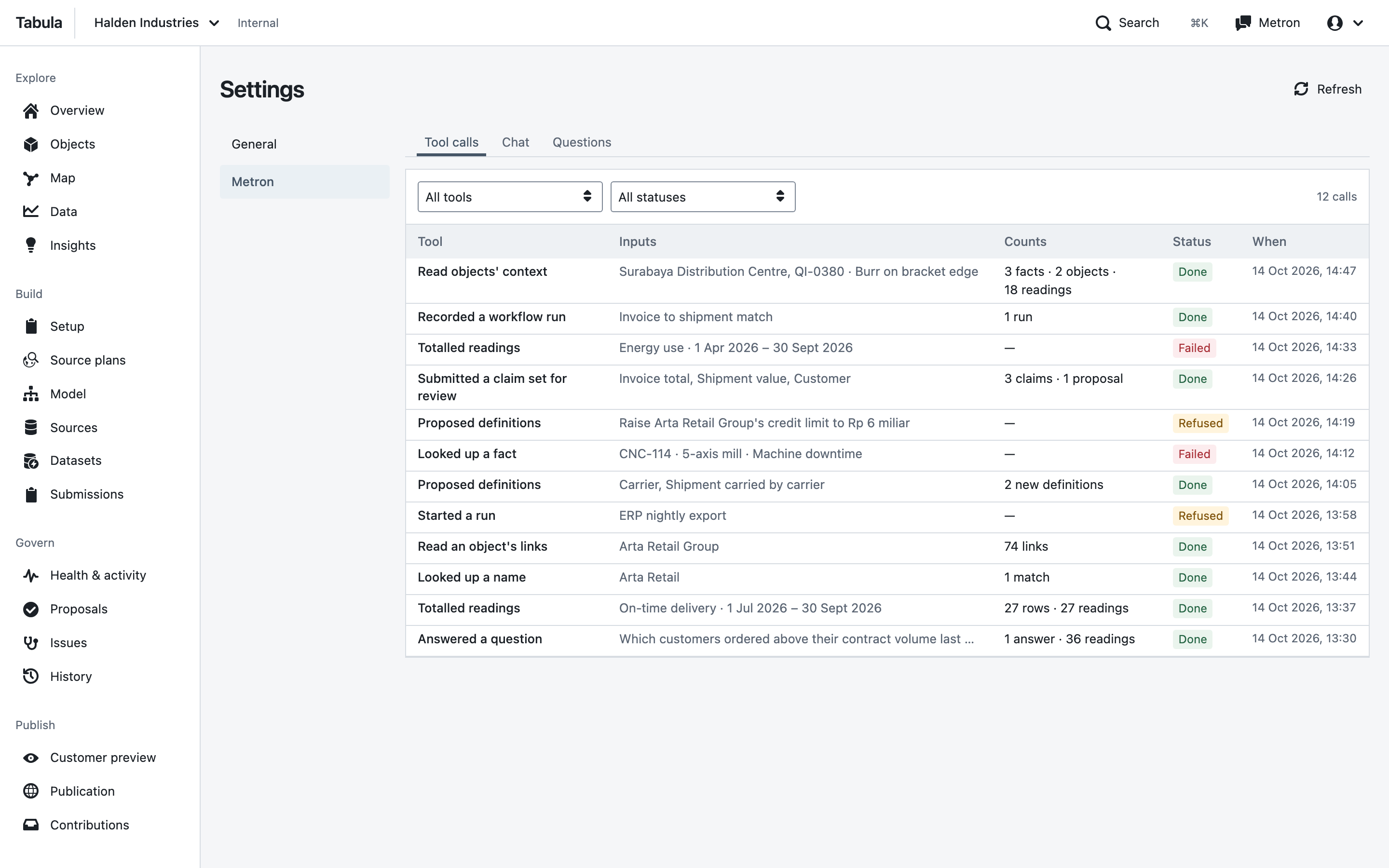
Task: Click the Source plans icon
Action: (31, 361)
